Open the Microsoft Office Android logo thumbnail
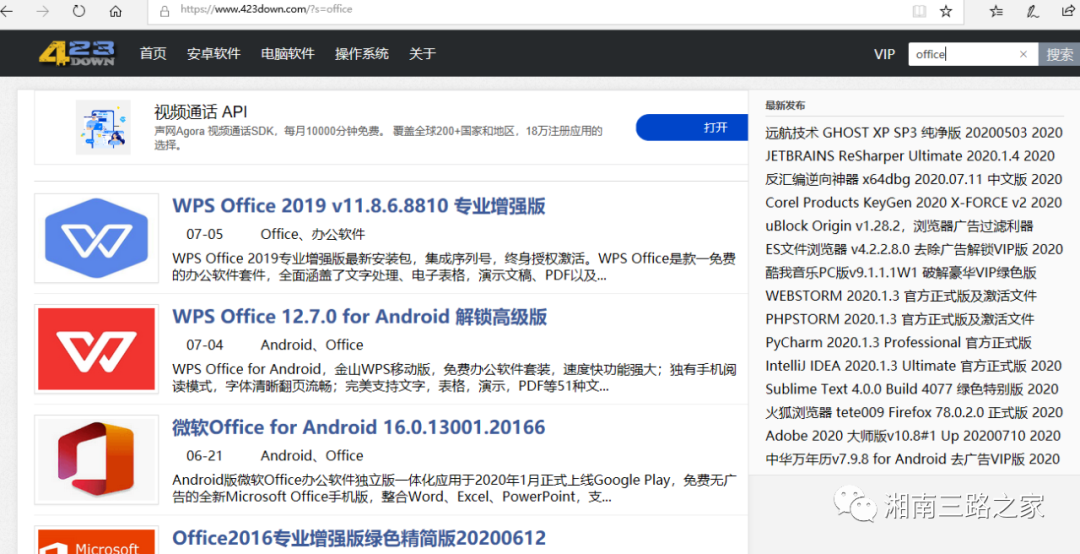1080x554 pixels. (x=96, y=460)
